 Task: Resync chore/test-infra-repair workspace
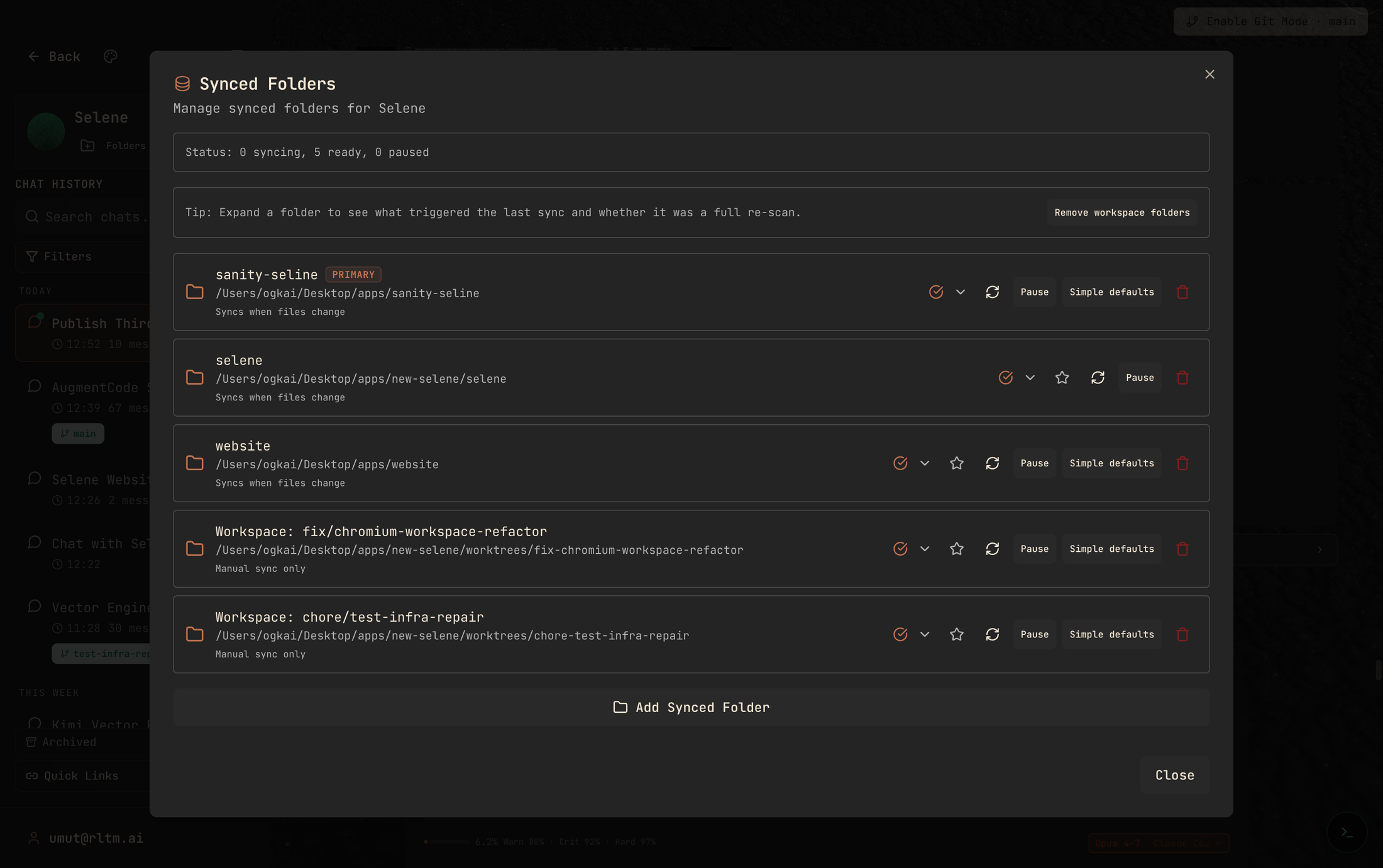[993, 634]
